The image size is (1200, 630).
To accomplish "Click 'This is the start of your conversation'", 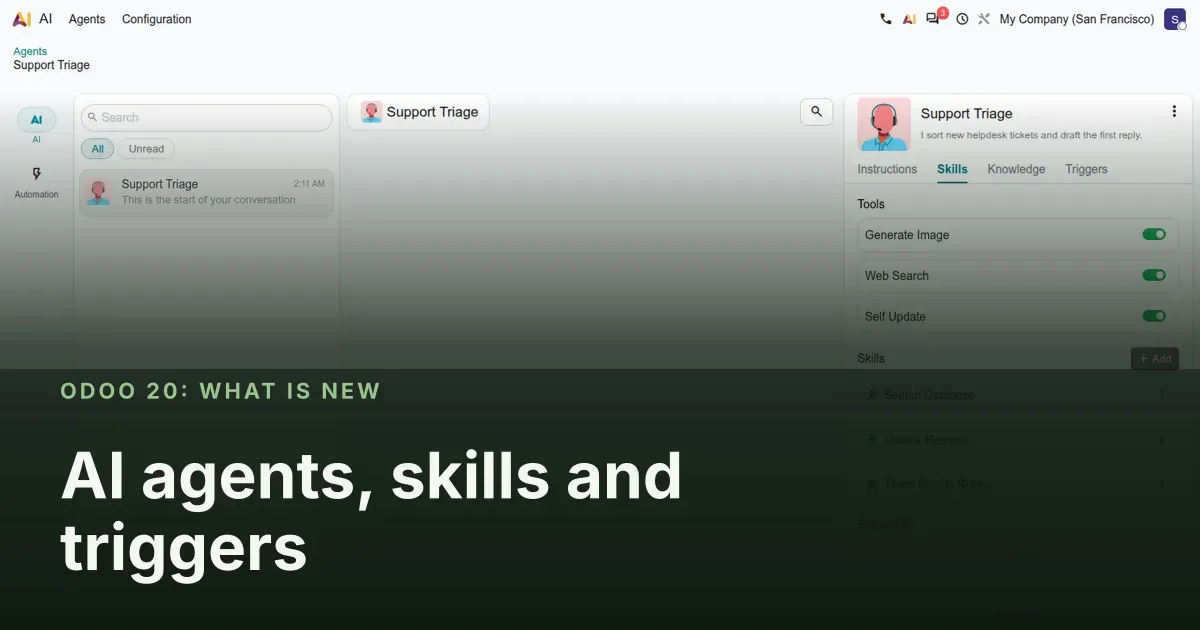I will (x=209, y=200).
